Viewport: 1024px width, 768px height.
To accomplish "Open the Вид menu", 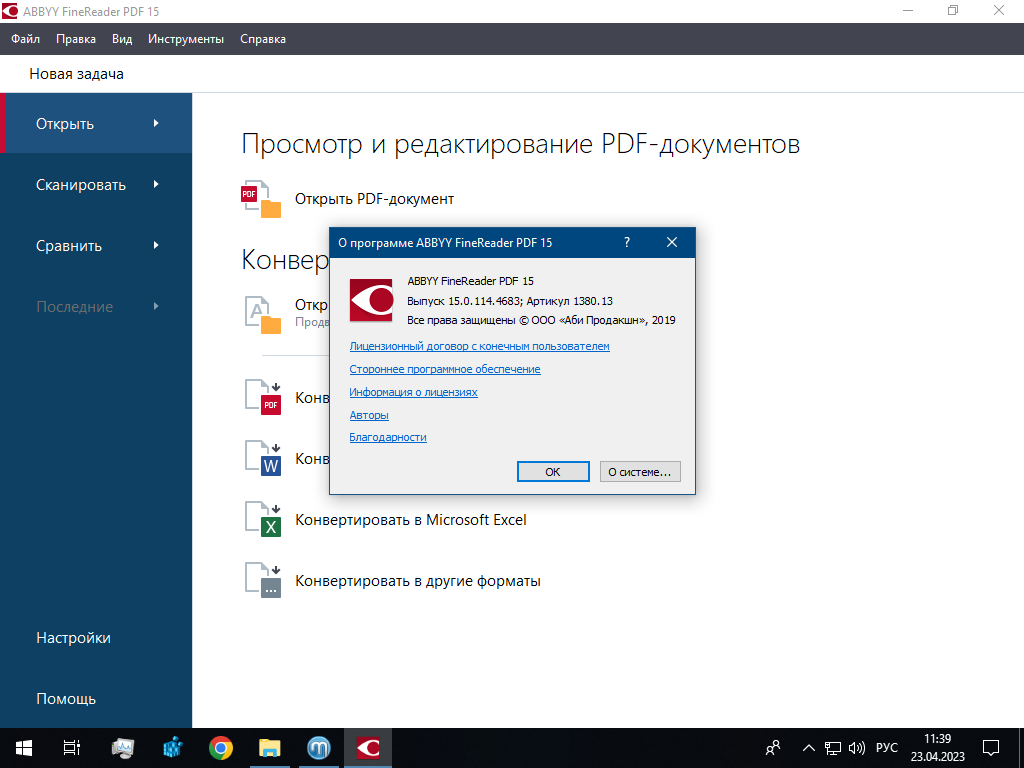I will pos(122,39).
